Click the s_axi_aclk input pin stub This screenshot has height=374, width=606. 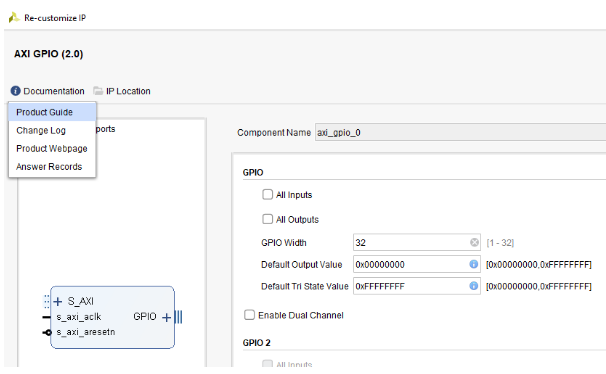(x=46, y=317)
